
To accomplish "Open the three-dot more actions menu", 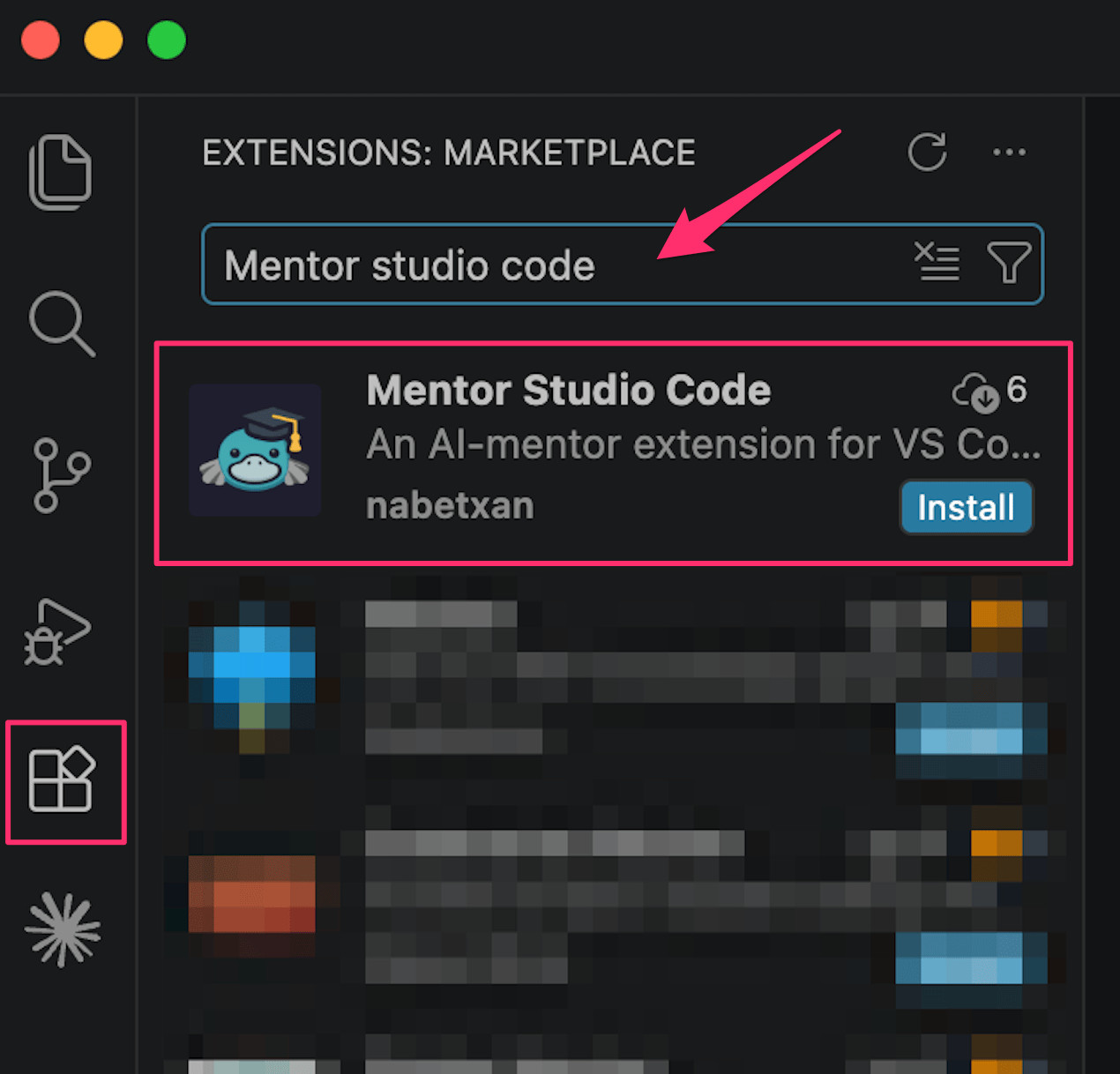I will coord(1009,153).
